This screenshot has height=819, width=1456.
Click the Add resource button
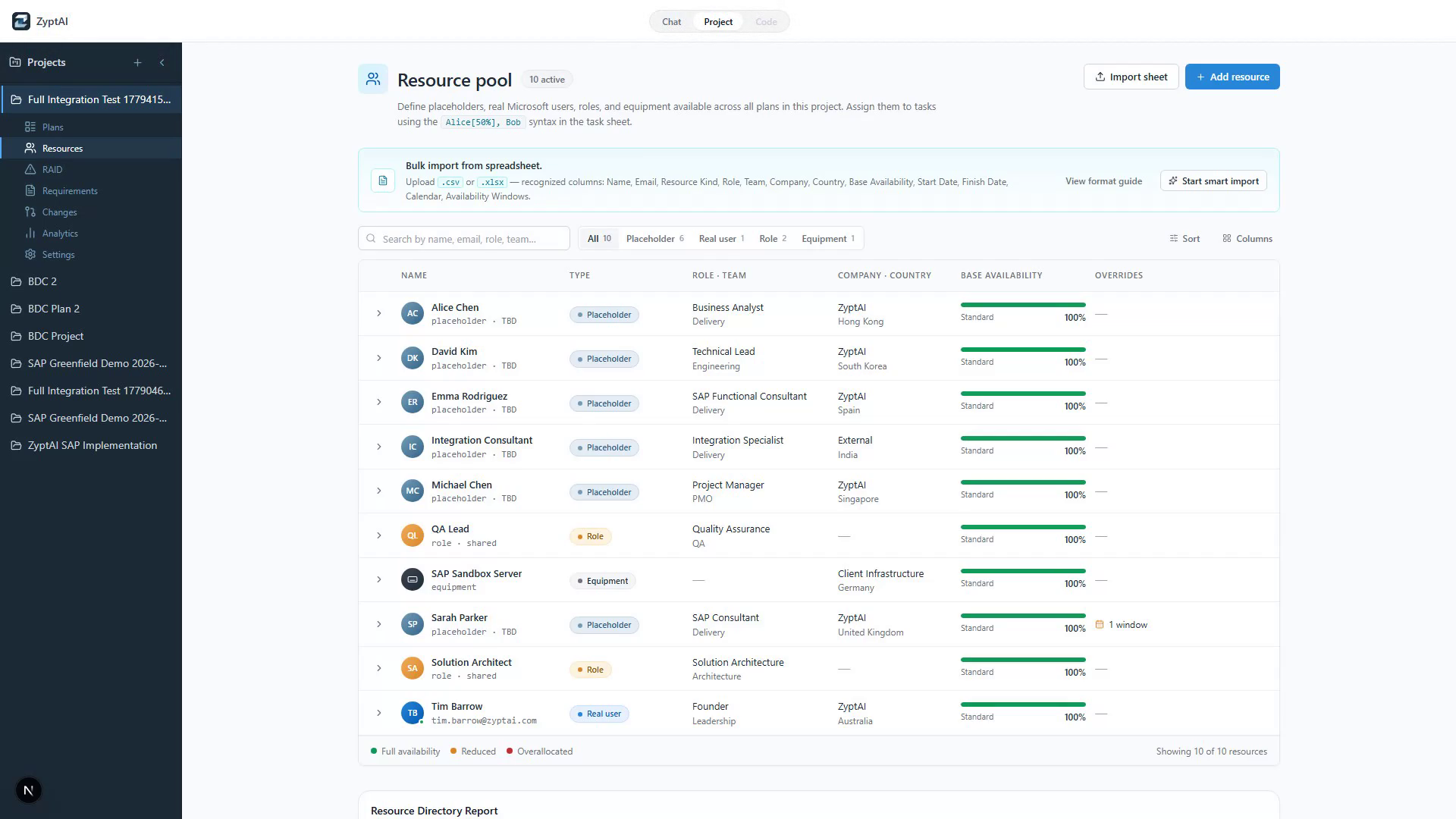tap(1232, 77)
